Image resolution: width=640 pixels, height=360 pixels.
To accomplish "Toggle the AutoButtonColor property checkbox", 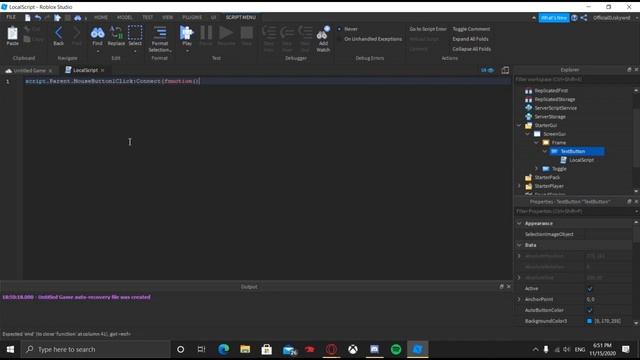I will (590, 310).
